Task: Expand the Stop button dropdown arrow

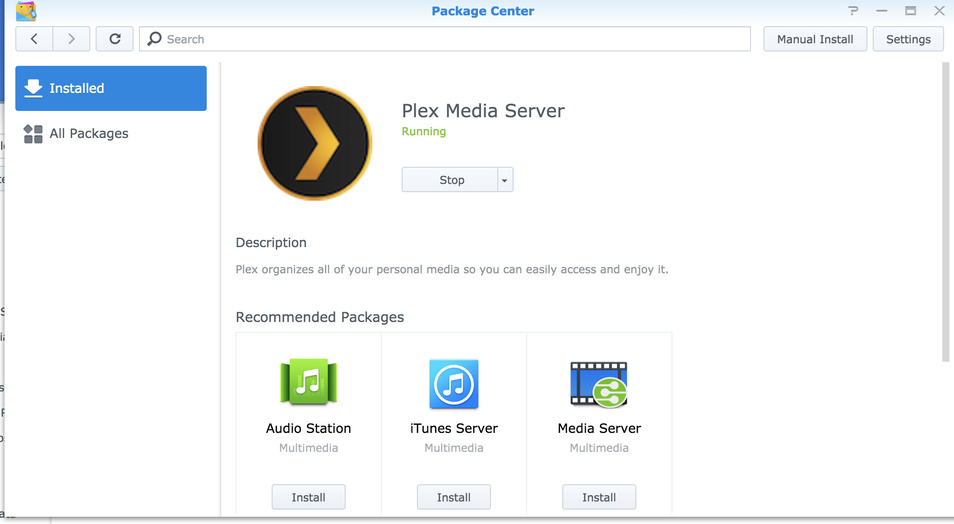Action: pyautogui.click(x=505, y=180)
